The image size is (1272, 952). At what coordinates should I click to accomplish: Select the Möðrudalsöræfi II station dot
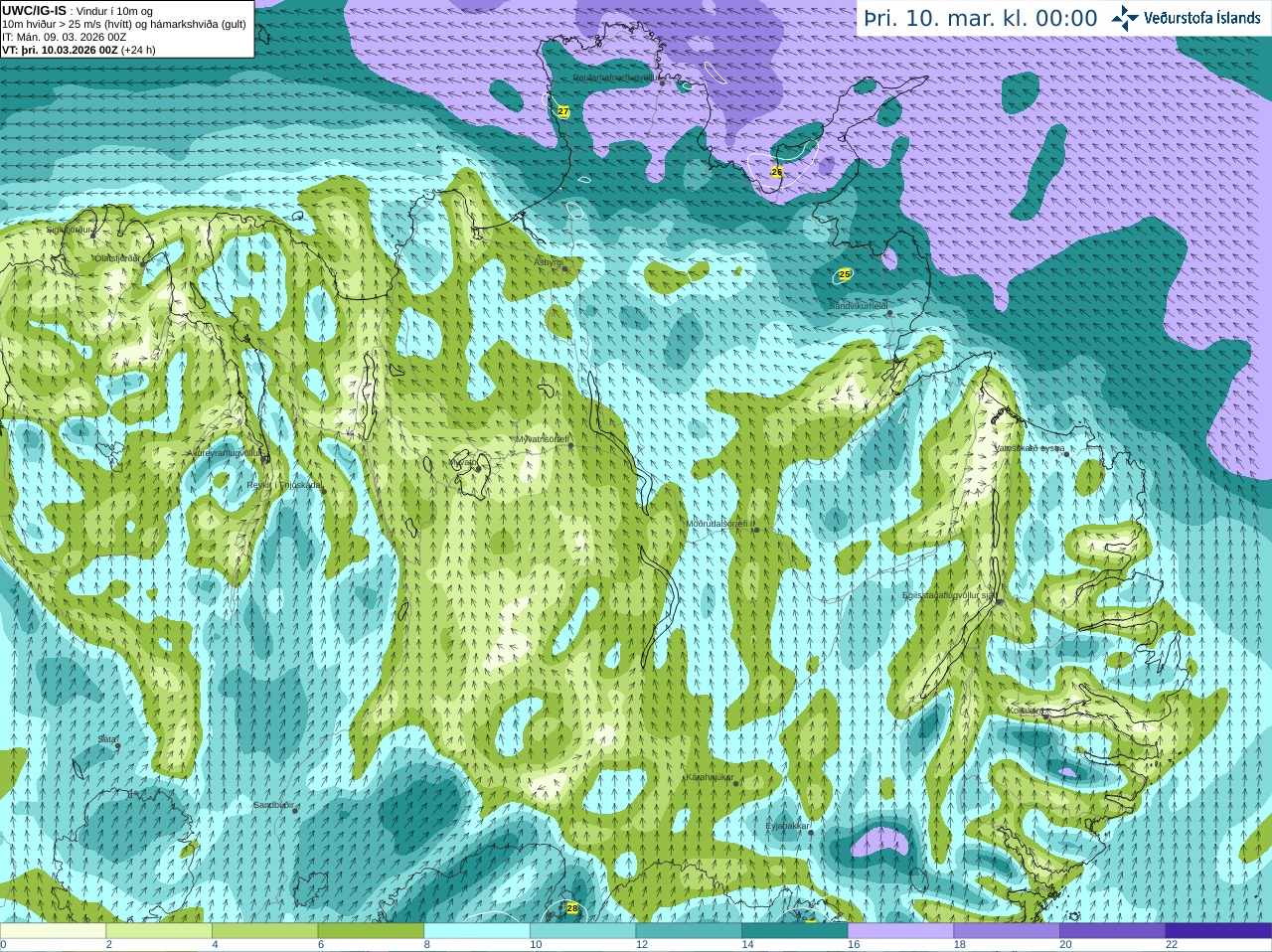[x=756, y=530]
